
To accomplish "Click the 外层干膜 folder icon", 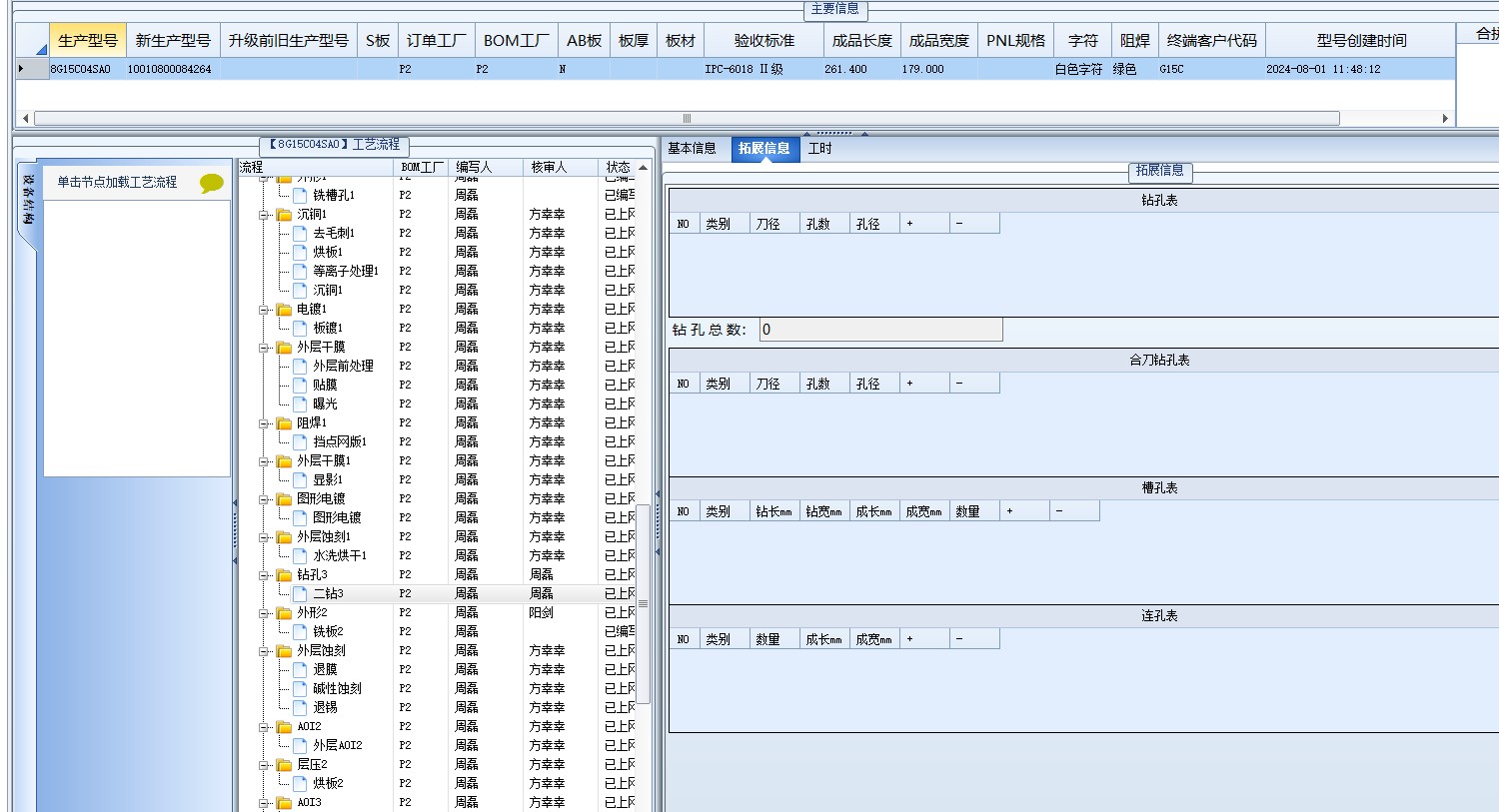I will tap(284, 348).
